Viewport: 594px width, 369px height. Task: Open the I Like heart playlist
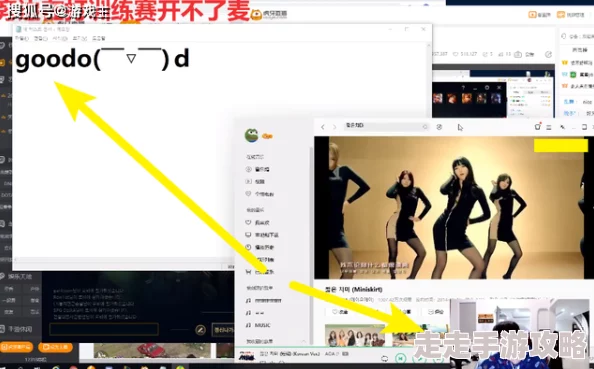258,222
